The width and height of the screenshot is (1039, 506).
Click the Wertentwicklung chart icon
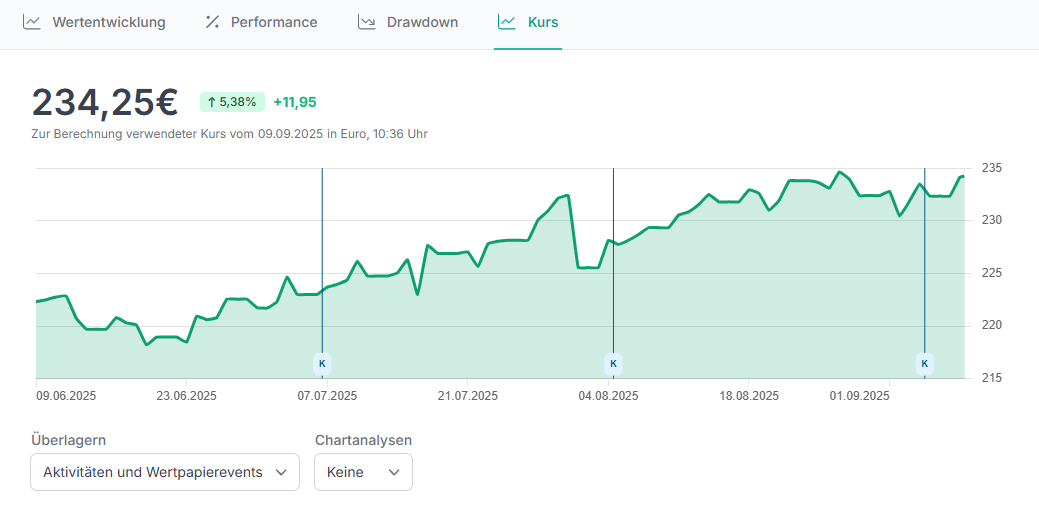[x=32, y=22]
